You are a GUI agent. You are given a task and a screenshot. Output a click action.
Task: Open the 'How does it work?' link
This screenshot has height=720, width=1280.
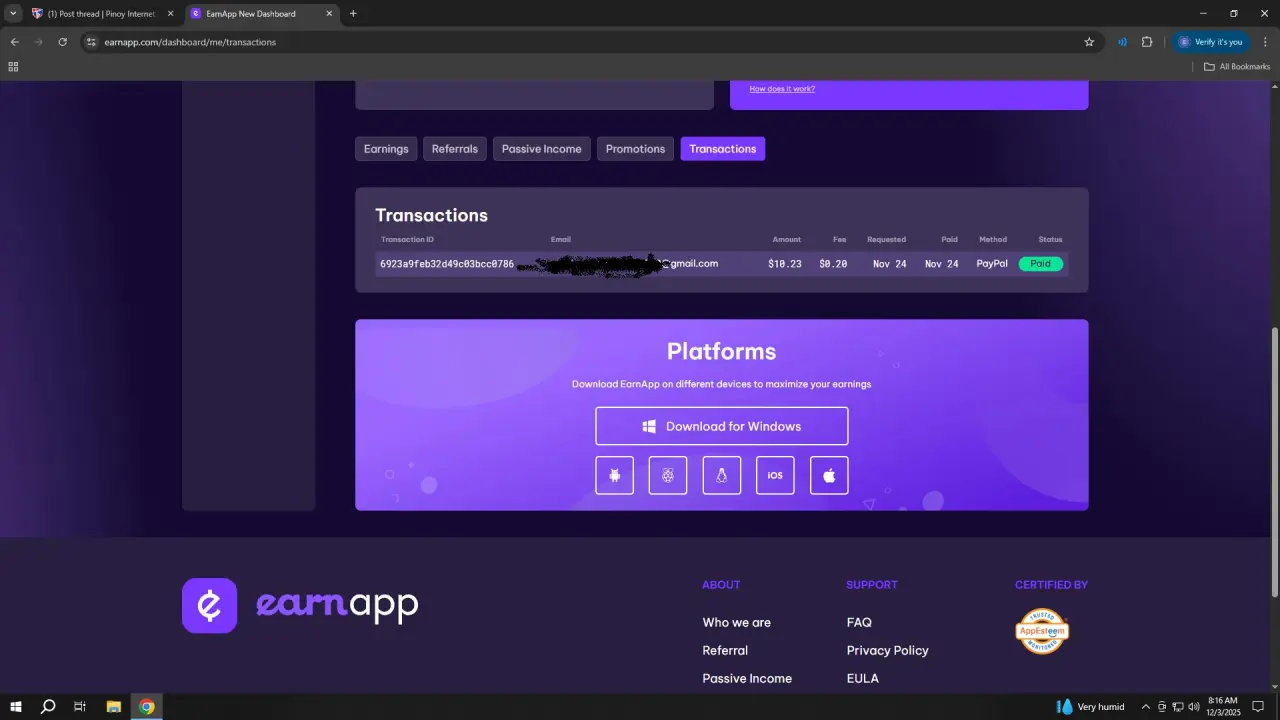click(782, 89)
